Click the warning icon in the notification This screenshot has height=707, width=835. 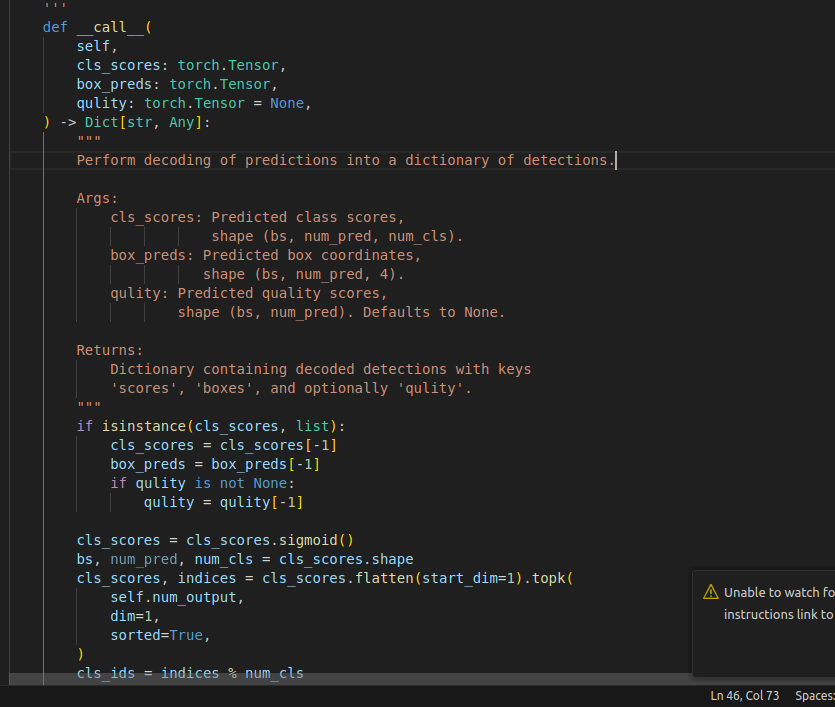pos(711,592)
